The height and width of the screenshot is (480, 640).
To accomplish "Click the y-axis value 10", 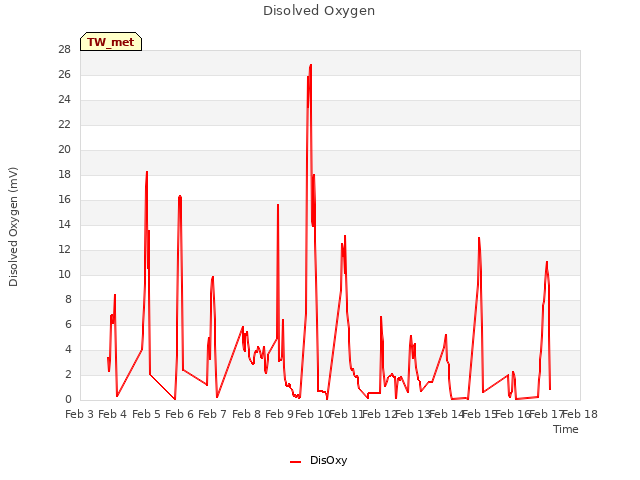I will click(x=64, y=275).
